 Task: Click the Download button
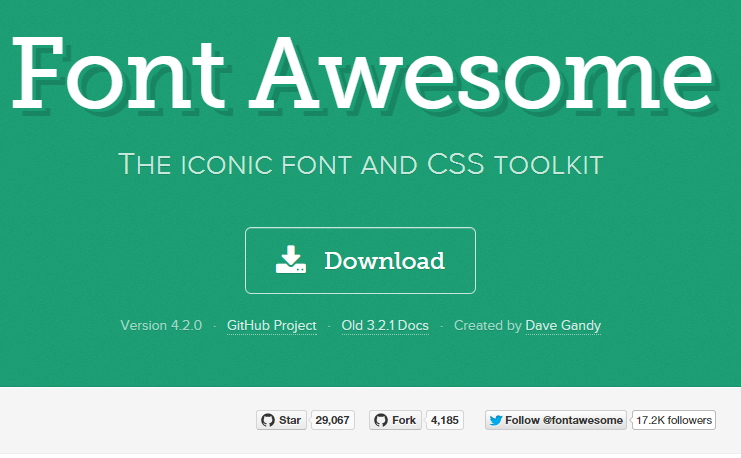coord(360,260)
